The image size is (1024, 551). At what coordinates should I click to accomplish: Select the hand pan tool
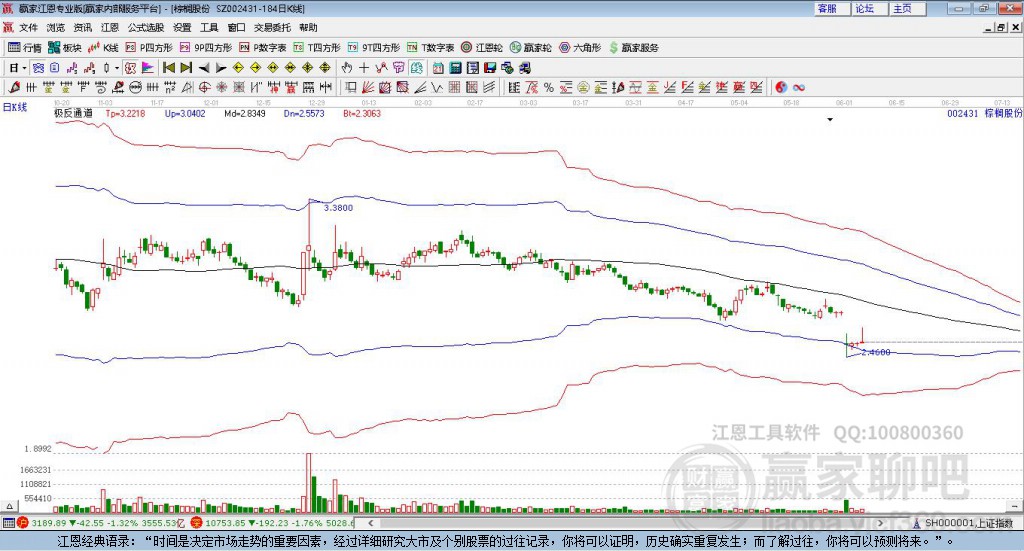click(x=347, y=68)
